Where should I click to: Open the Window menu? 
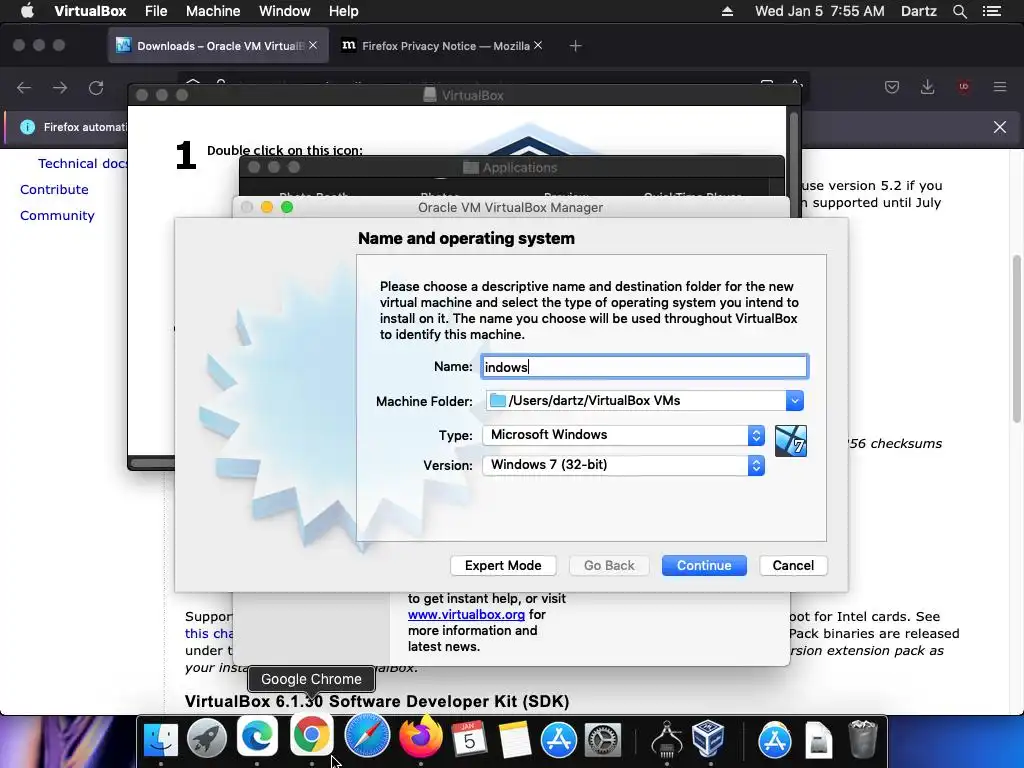[x=285, y=11]
